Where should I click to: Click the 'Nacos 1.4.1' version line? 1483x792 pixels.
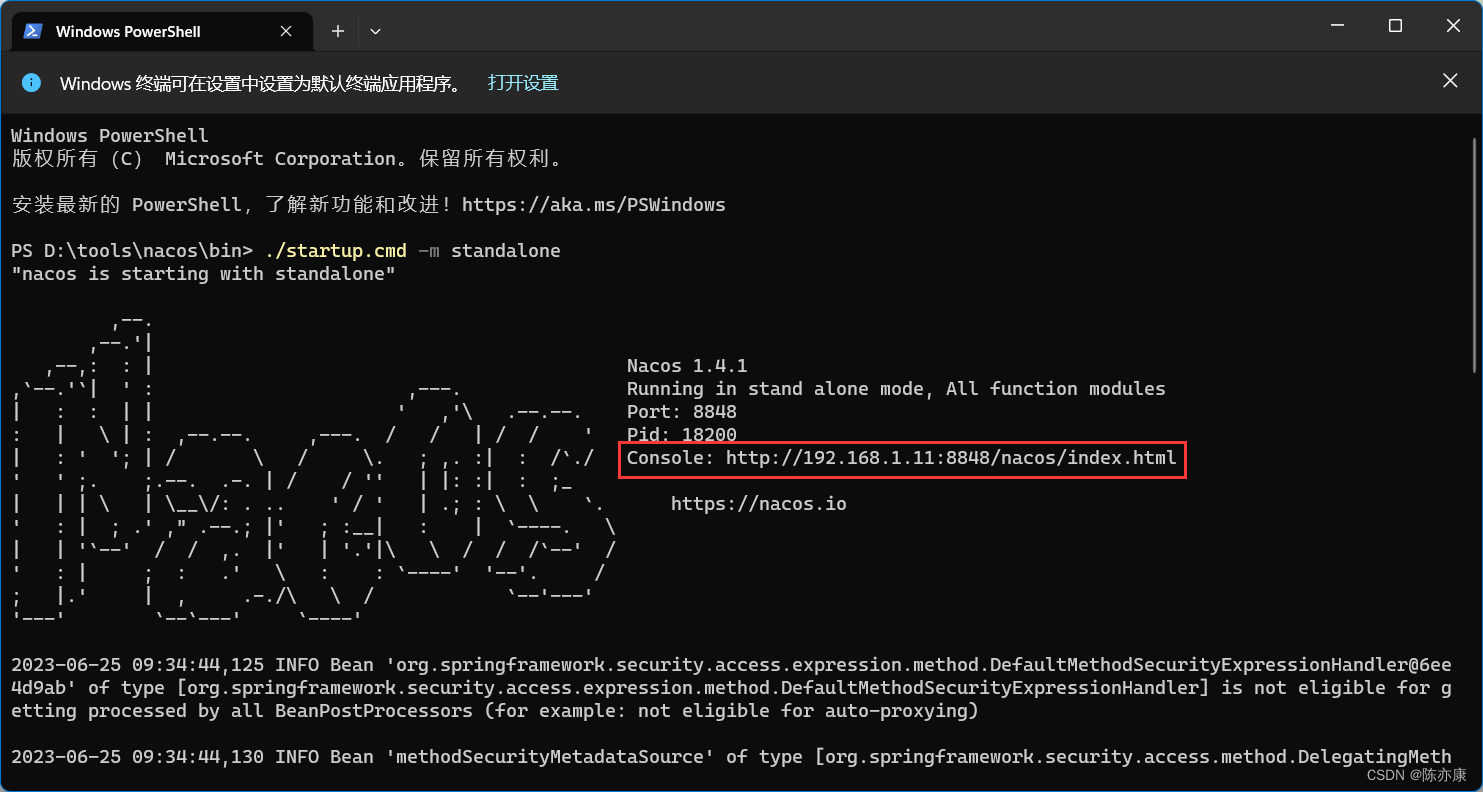click(687, 366)
